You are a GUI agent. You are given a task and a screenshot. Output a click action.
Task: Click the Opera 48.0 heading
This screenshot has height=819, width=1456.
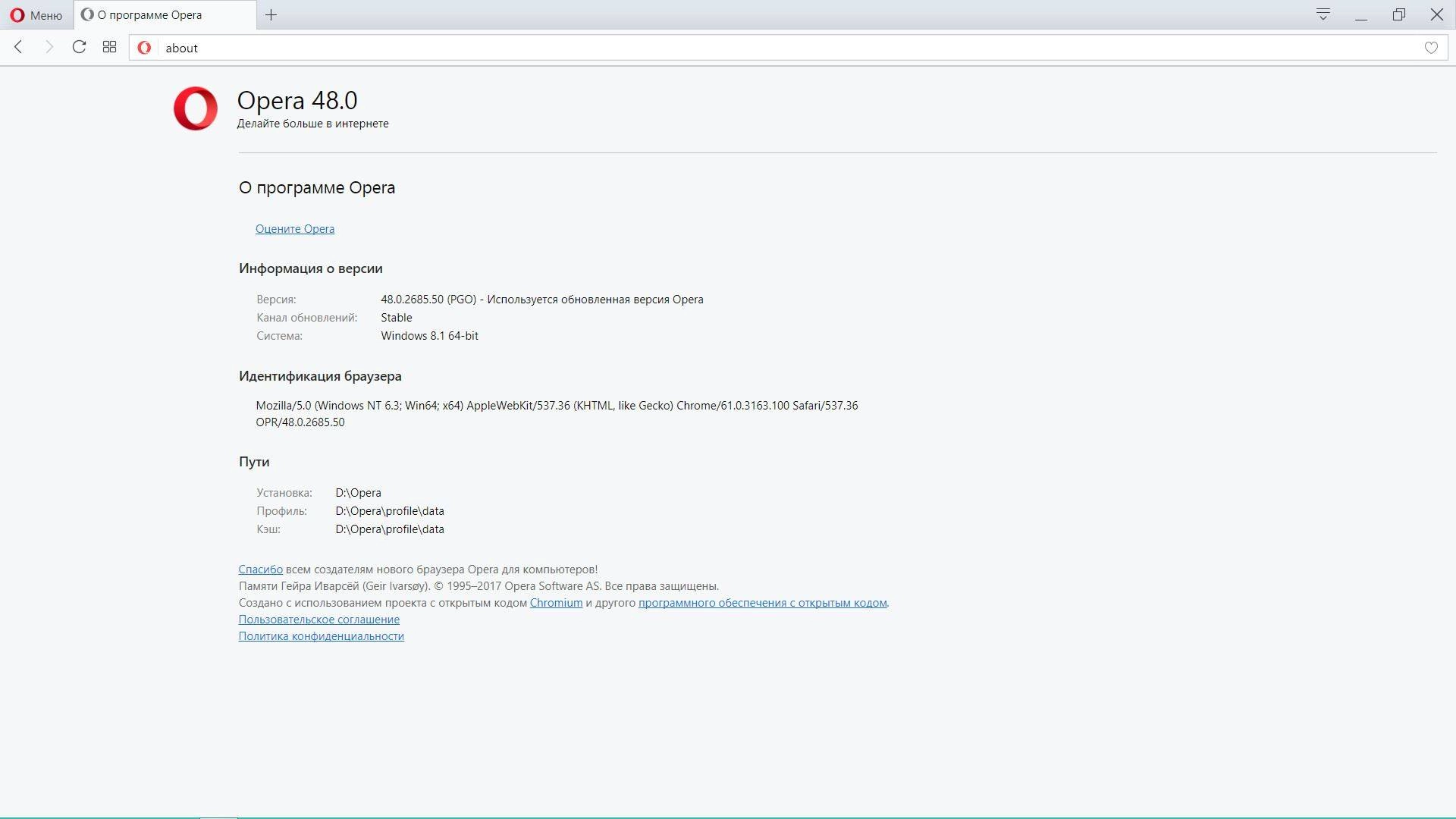pyautogui.click(x=297, y=100)
